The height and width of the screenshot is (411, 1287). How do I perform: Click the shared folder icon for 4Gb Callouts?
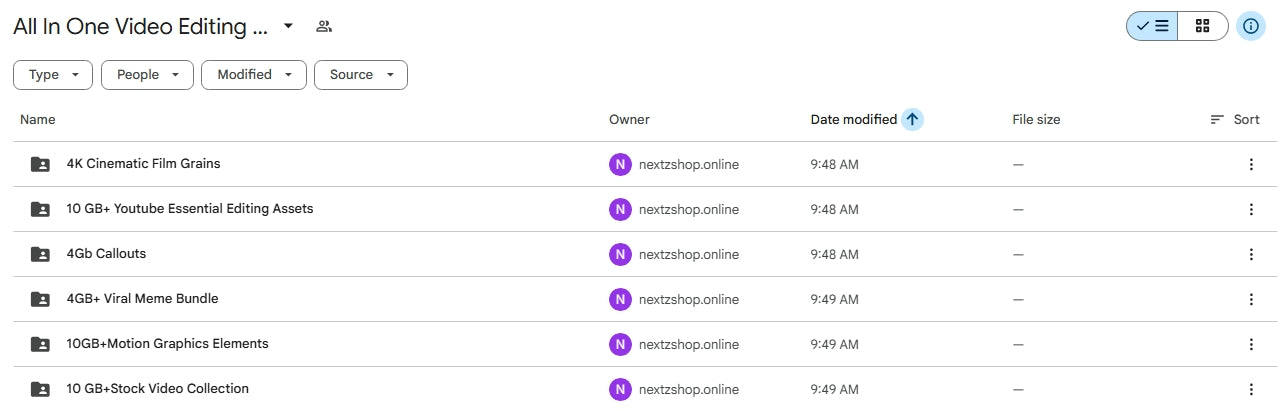coord(40,254)
